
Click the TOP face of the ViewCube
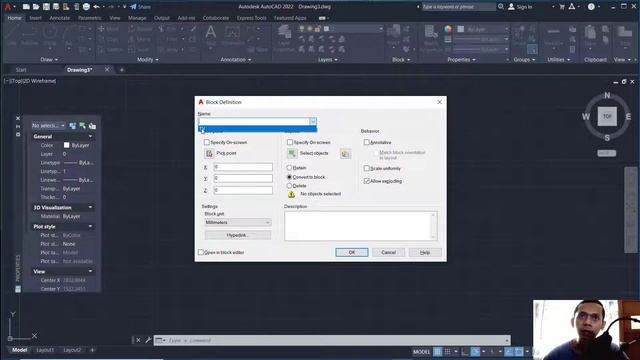coord(607,116)
